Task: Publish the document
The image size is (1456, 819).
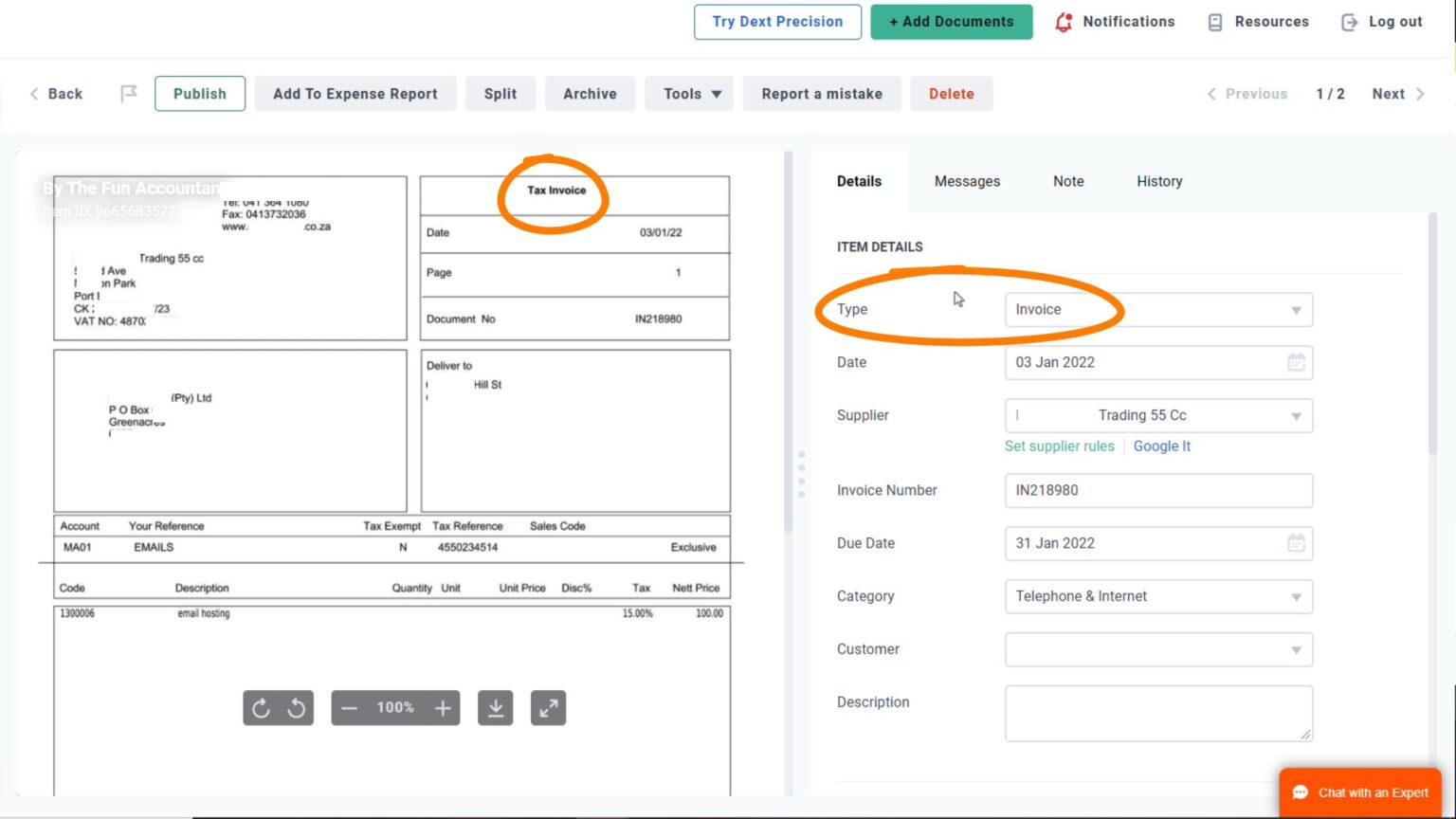Action: [199, 93]
